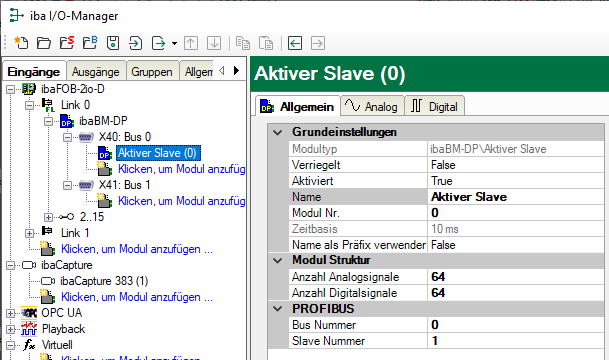
Task: Edit the Bus Nummer value
Action: [516, 325]
